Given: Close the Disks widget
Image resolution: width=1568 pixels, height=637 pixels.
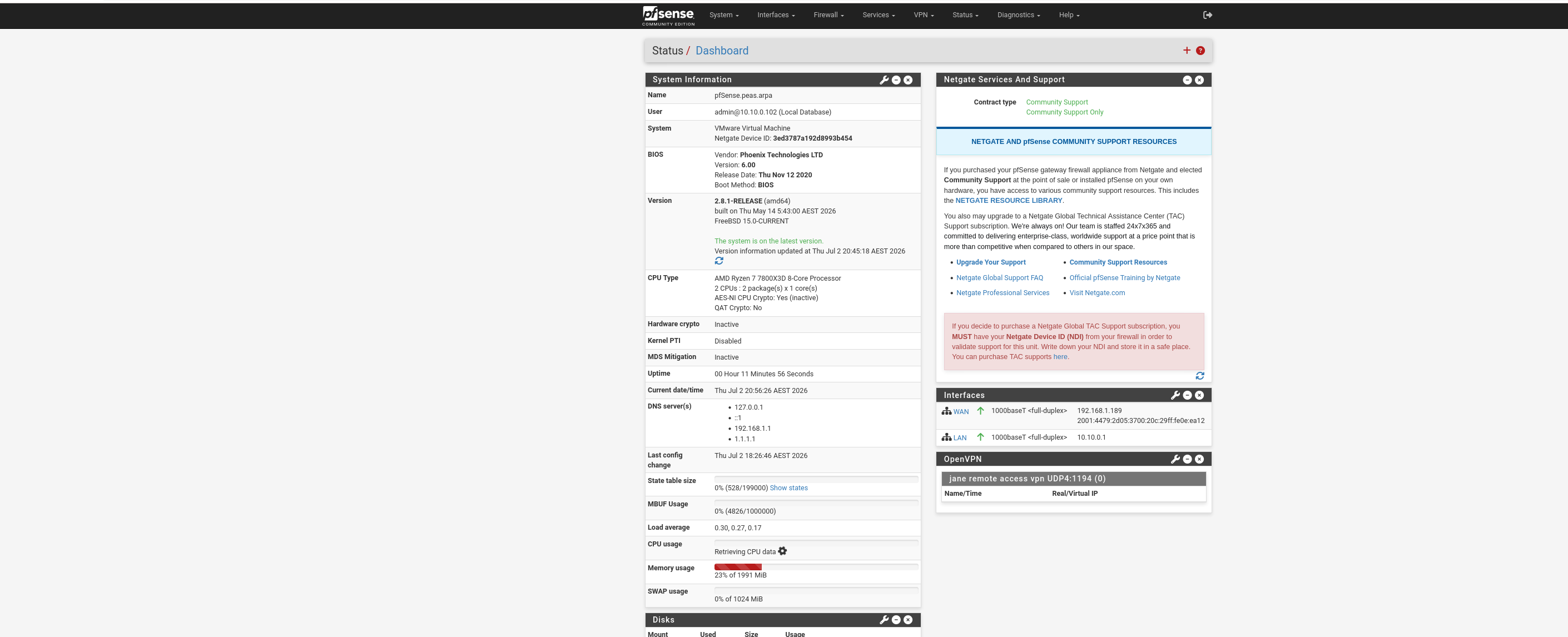Looking at the screenshot, I should (x=907, y=619).
